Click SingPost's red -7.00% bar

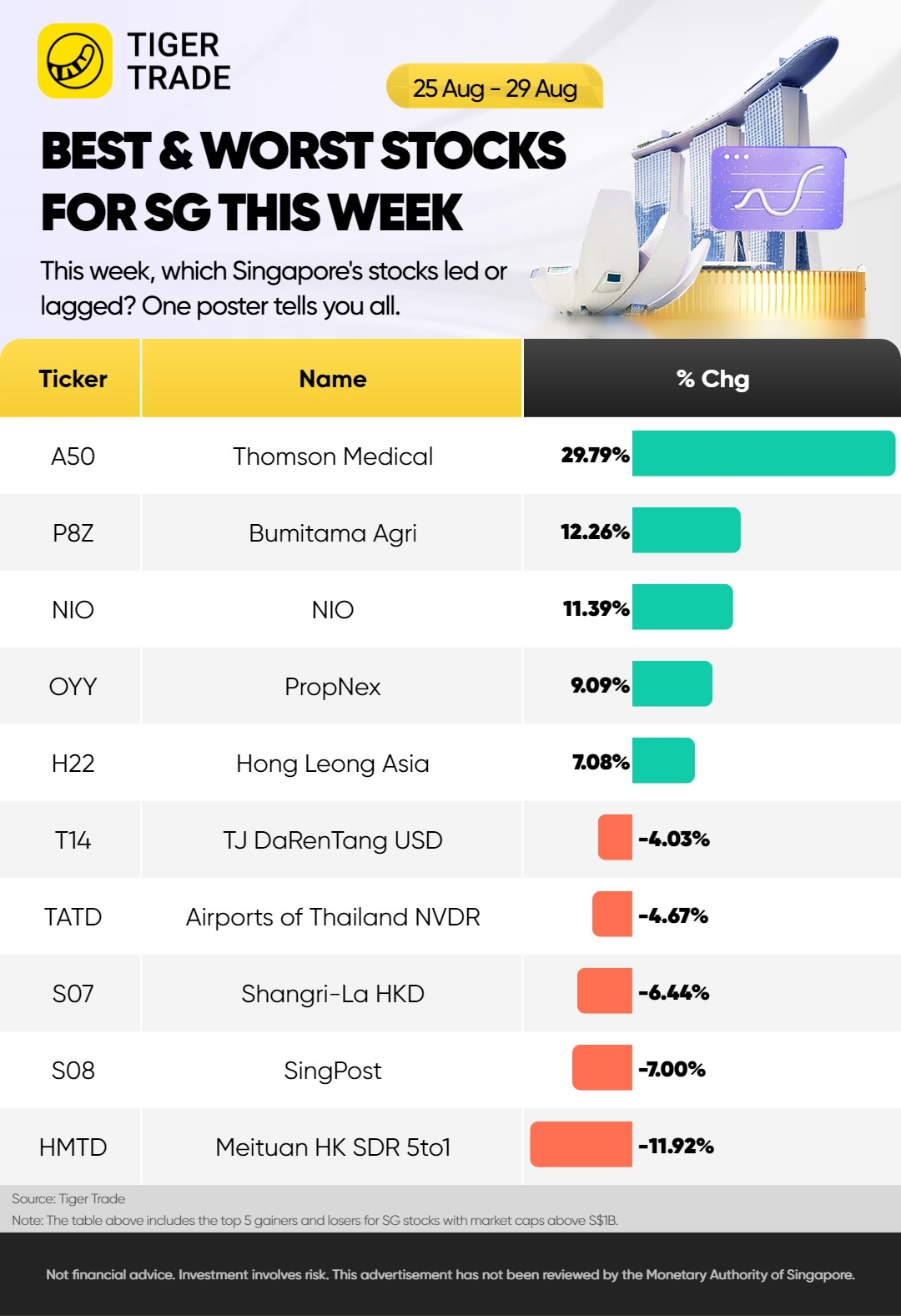[602, 1068]
